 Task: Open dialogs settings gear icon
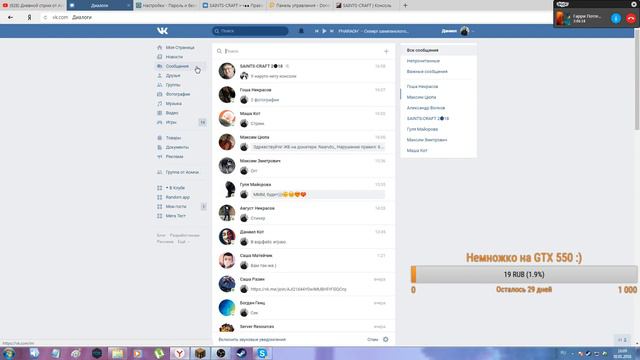(x=386, y=340)
